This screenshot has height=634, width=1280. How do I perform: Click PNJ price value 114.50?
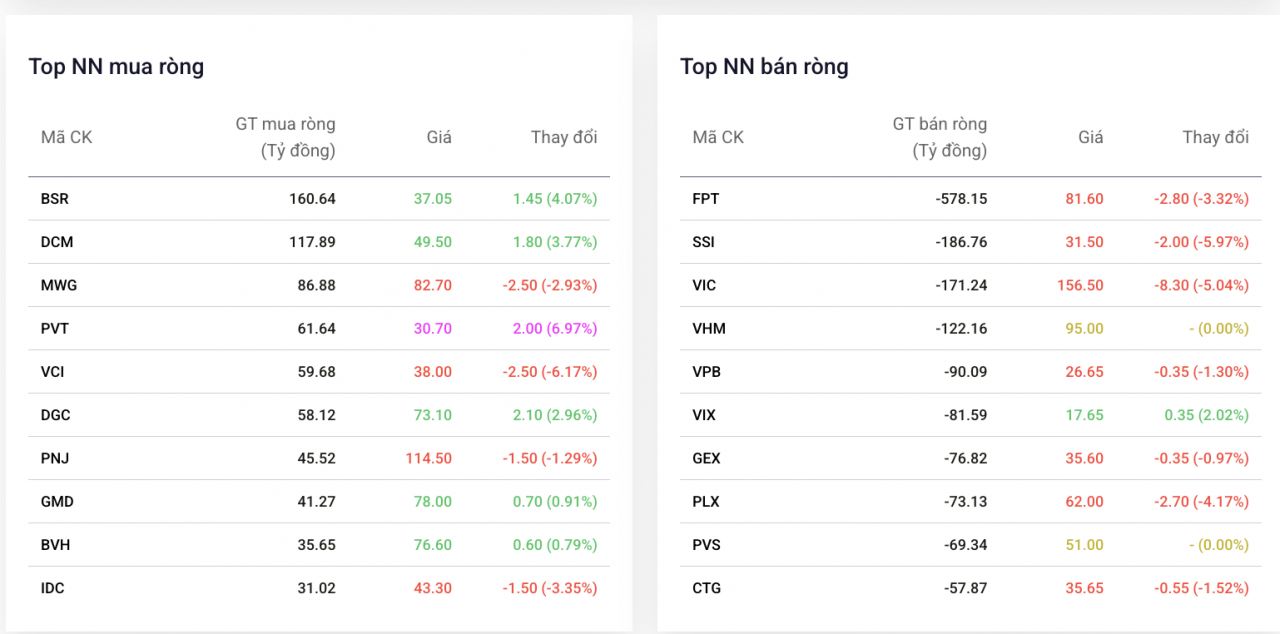[x=428, y=458]
